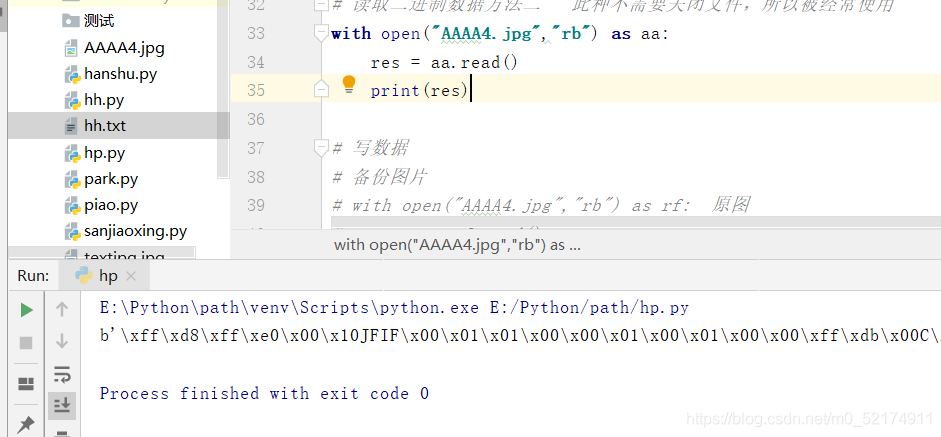Click the code line res = aa.read()
Screen dimensions: 941x437
click(443, 62)
